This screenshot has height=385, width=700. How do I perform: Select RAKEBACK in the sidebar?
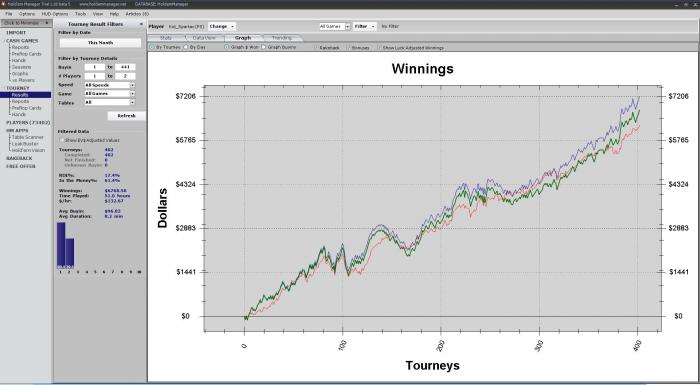19,158
